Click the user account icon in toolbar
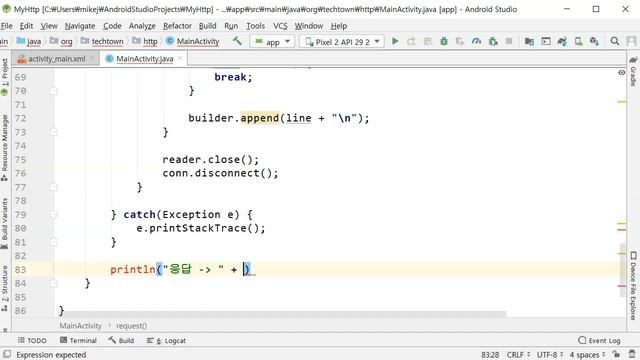The width and height of the screenshot is (640, 360). [631, 41]
